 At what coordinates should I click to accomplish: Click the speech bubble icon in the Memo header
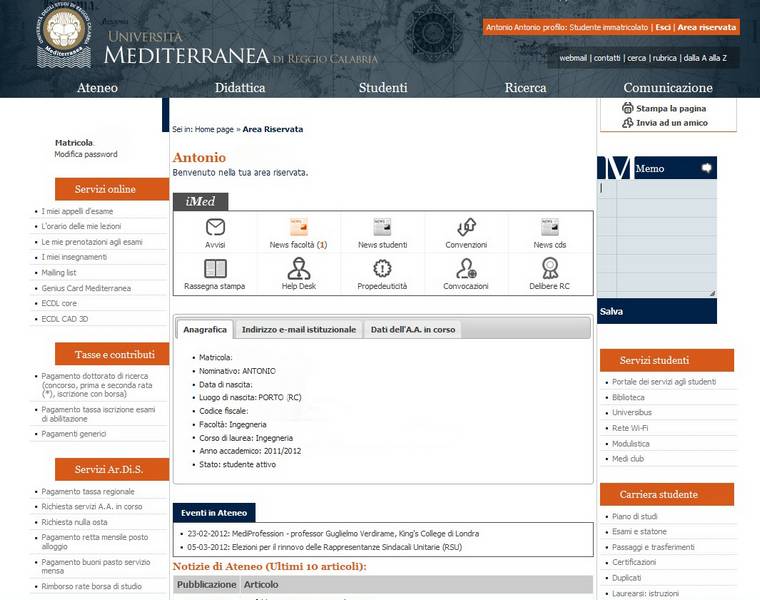(706, 168)
